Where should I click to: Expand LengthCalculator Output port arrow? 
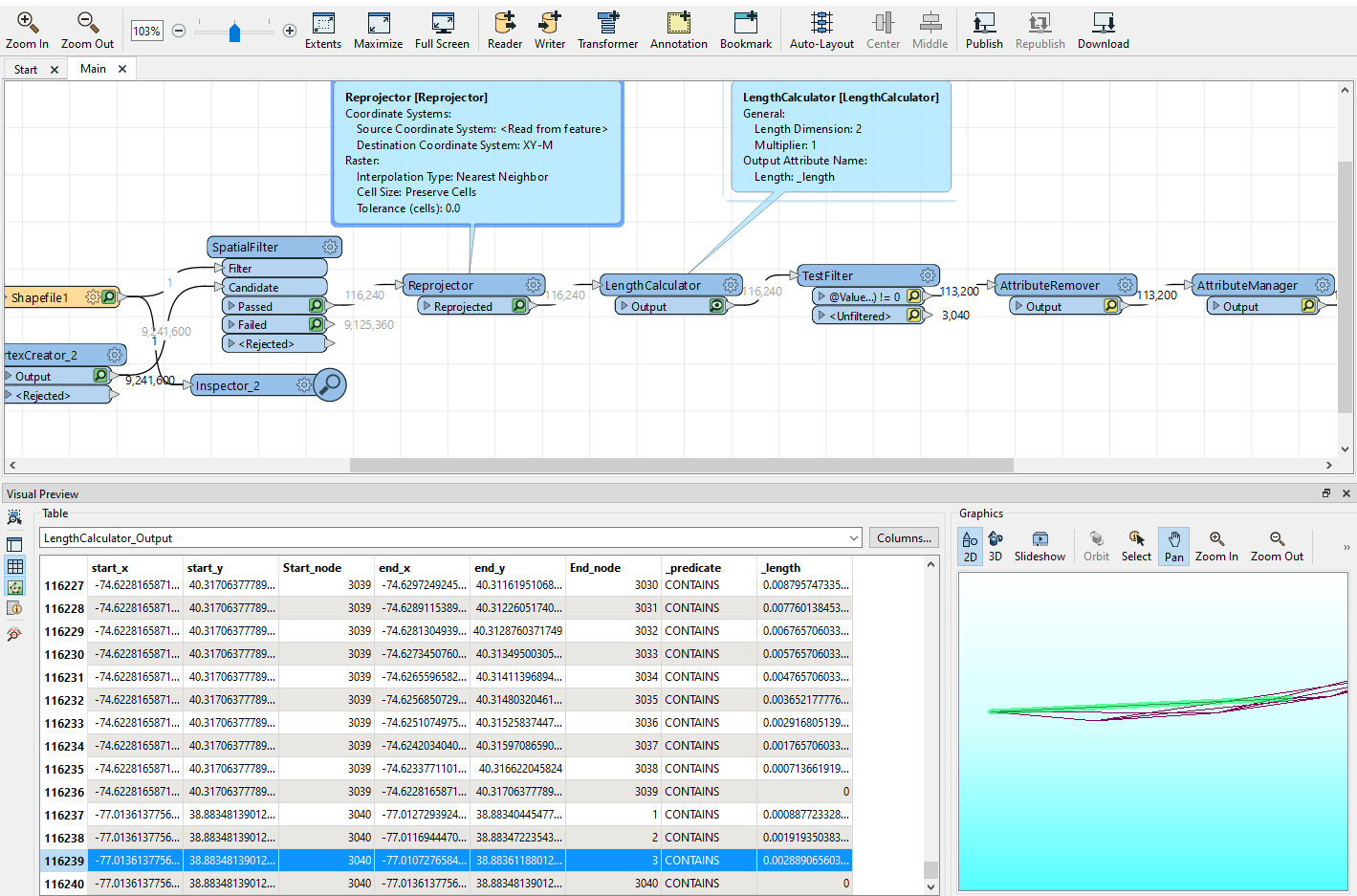click(624, 306)
